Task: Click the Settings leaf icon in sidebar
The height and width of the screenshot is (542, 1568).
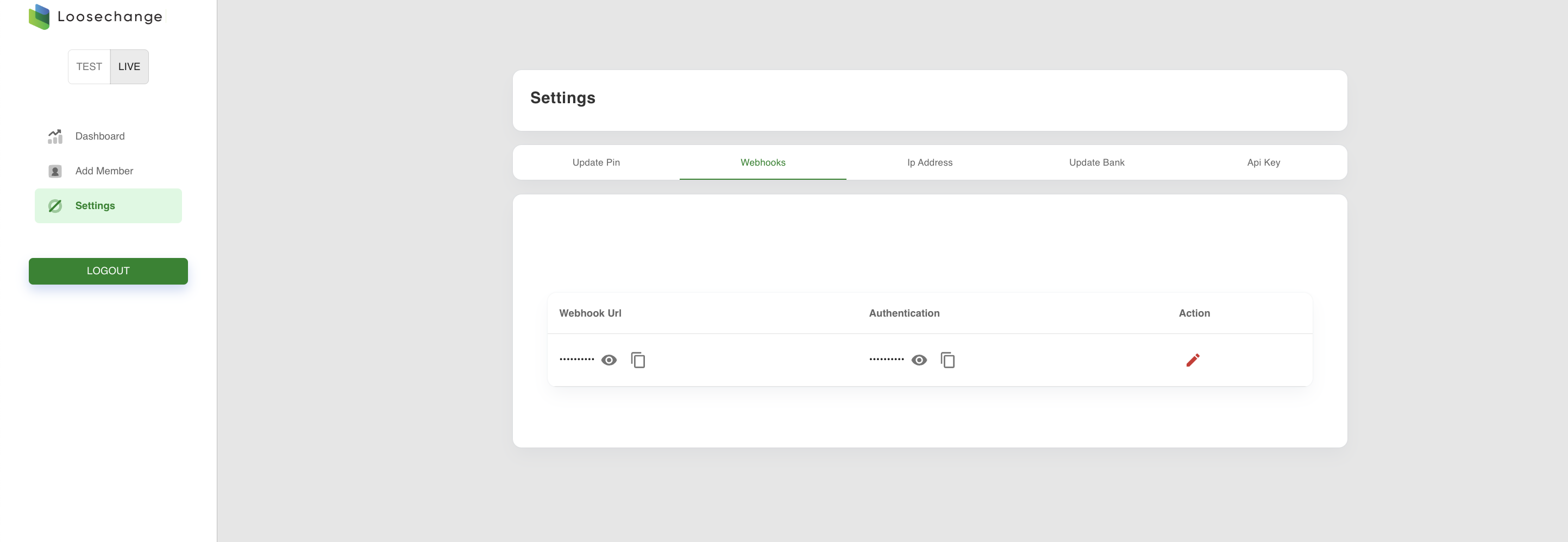Action: tap(55, 206)
